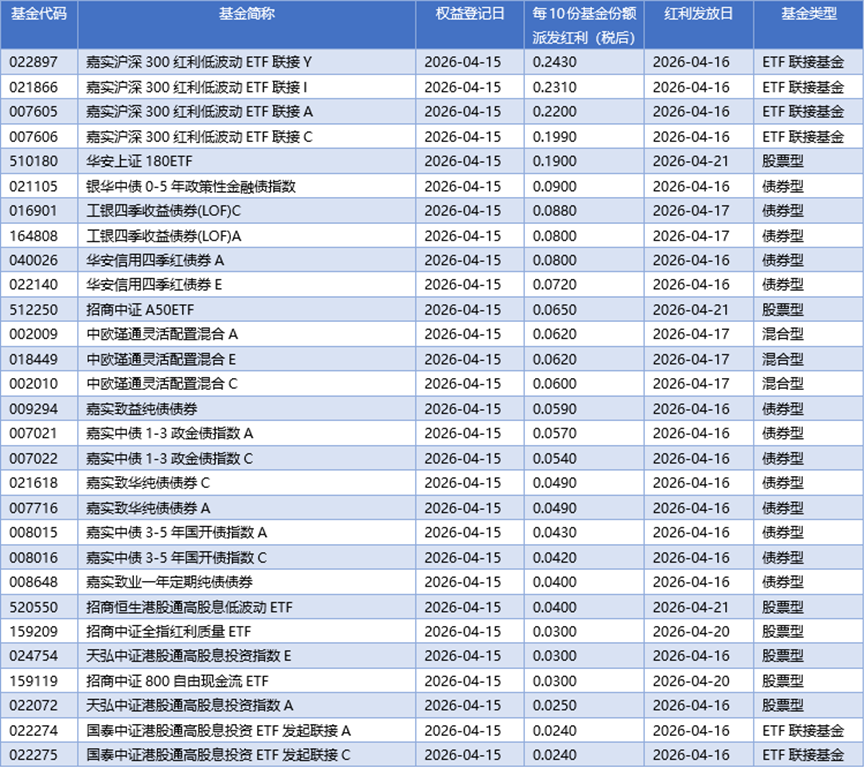The image size is (865, 768).
Task: Select fund code 021866
Action: tap(33, 87)
